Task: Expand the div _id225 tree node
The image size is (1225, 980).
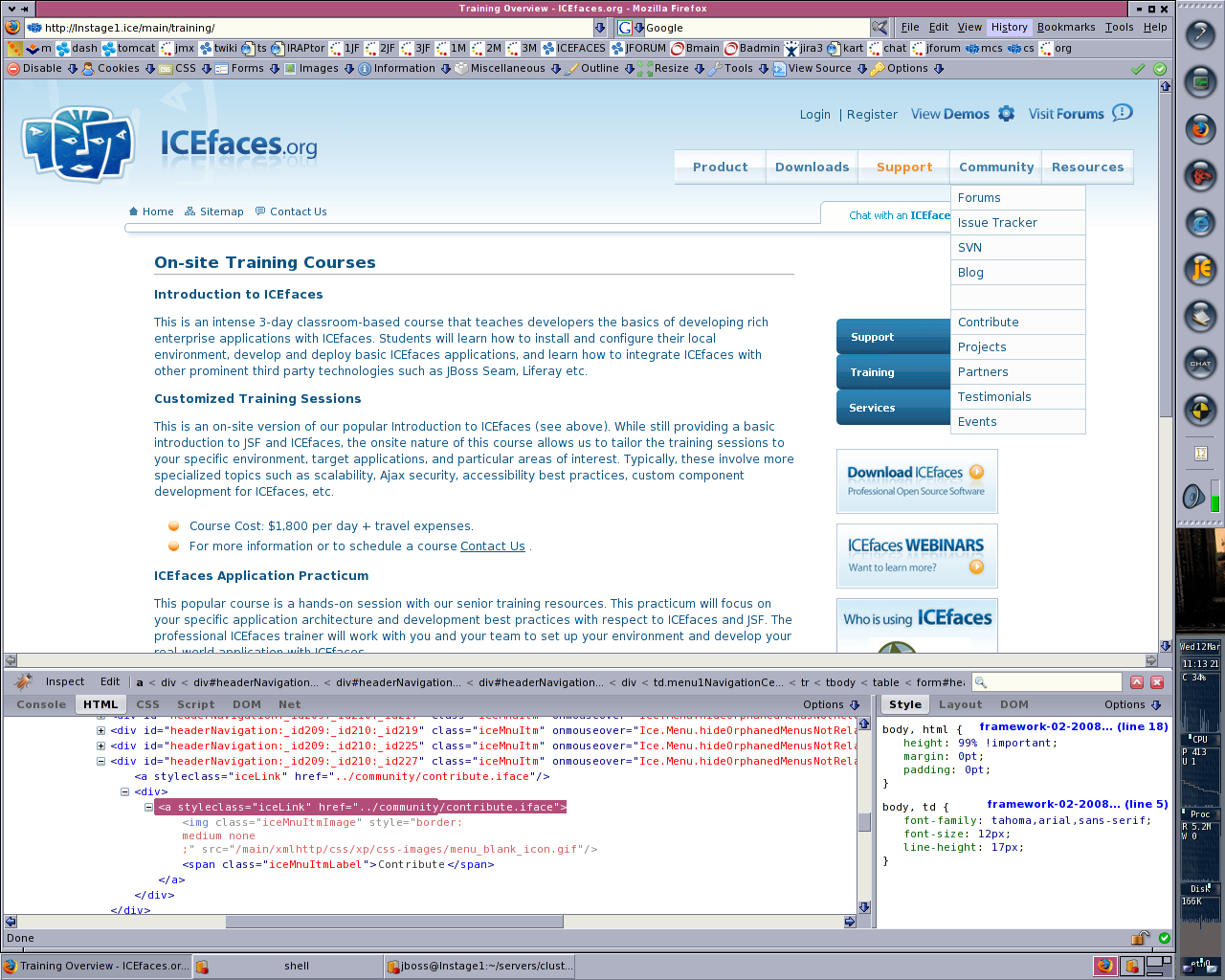Action: pyautogui.click(x=100, y=746)
